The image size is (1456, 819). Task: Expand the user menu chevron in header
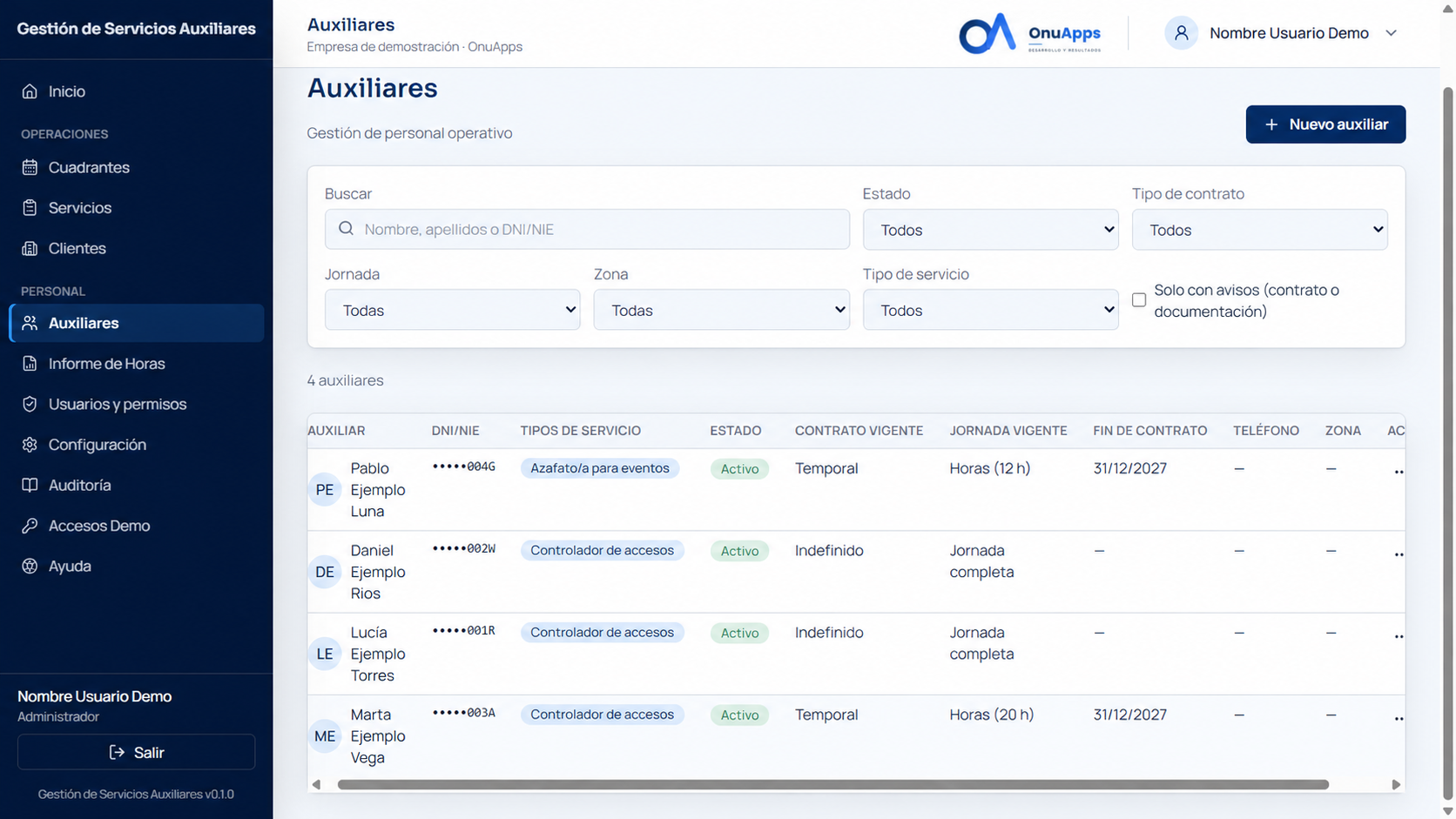(x=1392, y=33)
